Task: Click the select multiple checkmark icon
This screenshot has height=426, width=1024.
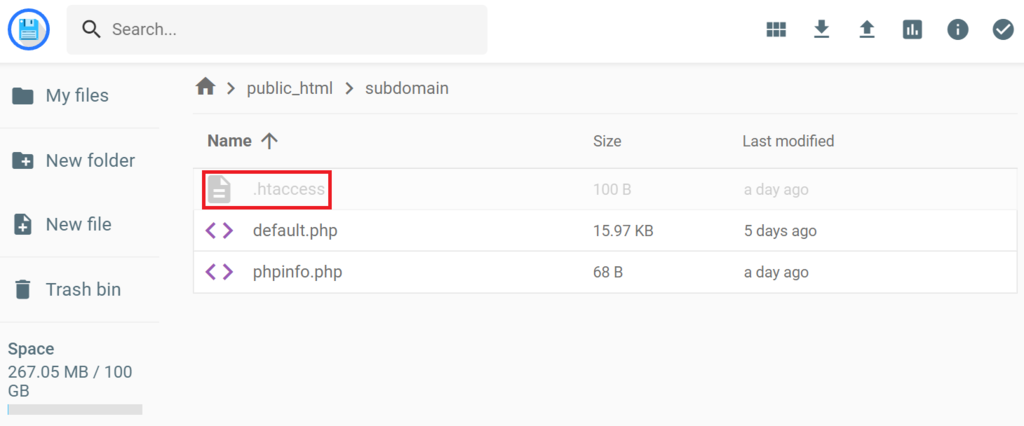Action: (x=1003, y=29)
